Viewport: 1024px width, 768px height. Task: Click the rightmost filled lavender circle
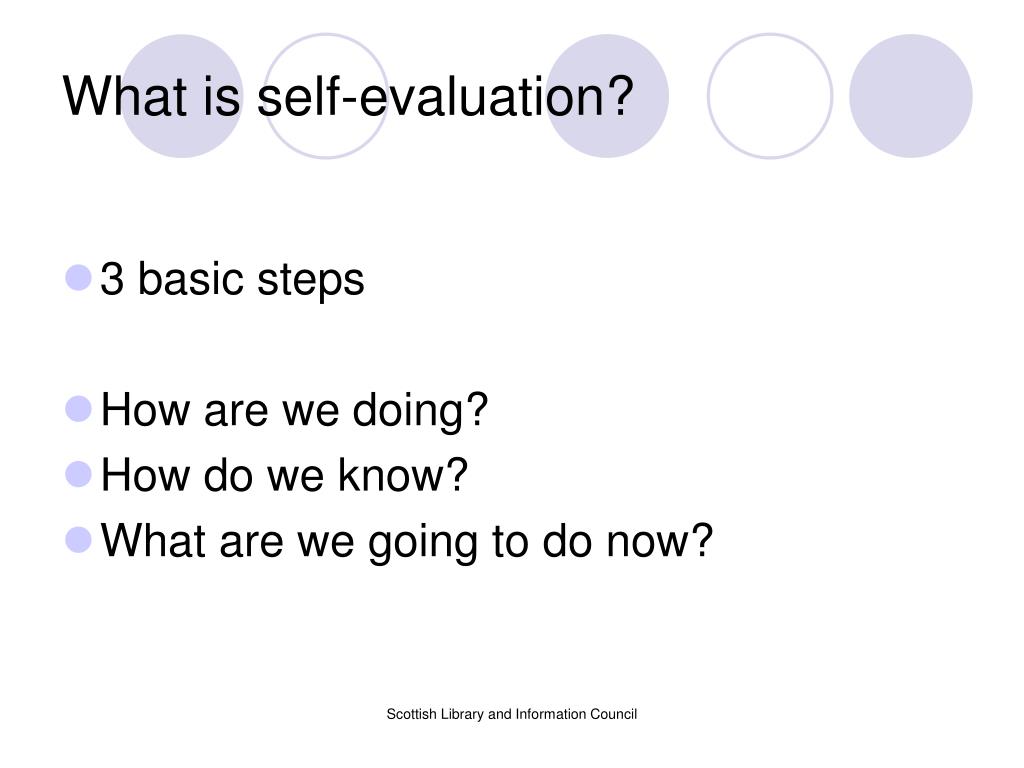[x=911, y=96]
